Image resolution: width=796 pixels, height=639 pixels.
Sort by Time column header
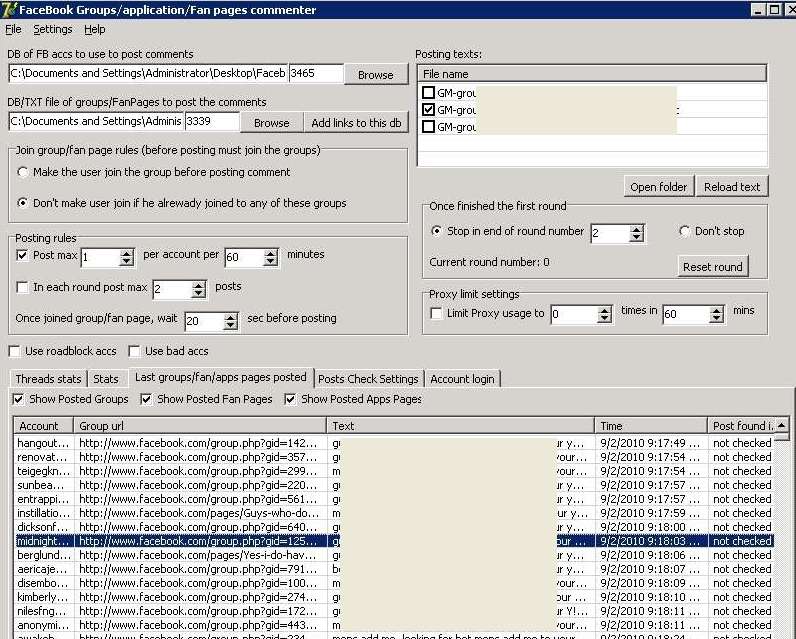tap(651, 426)
